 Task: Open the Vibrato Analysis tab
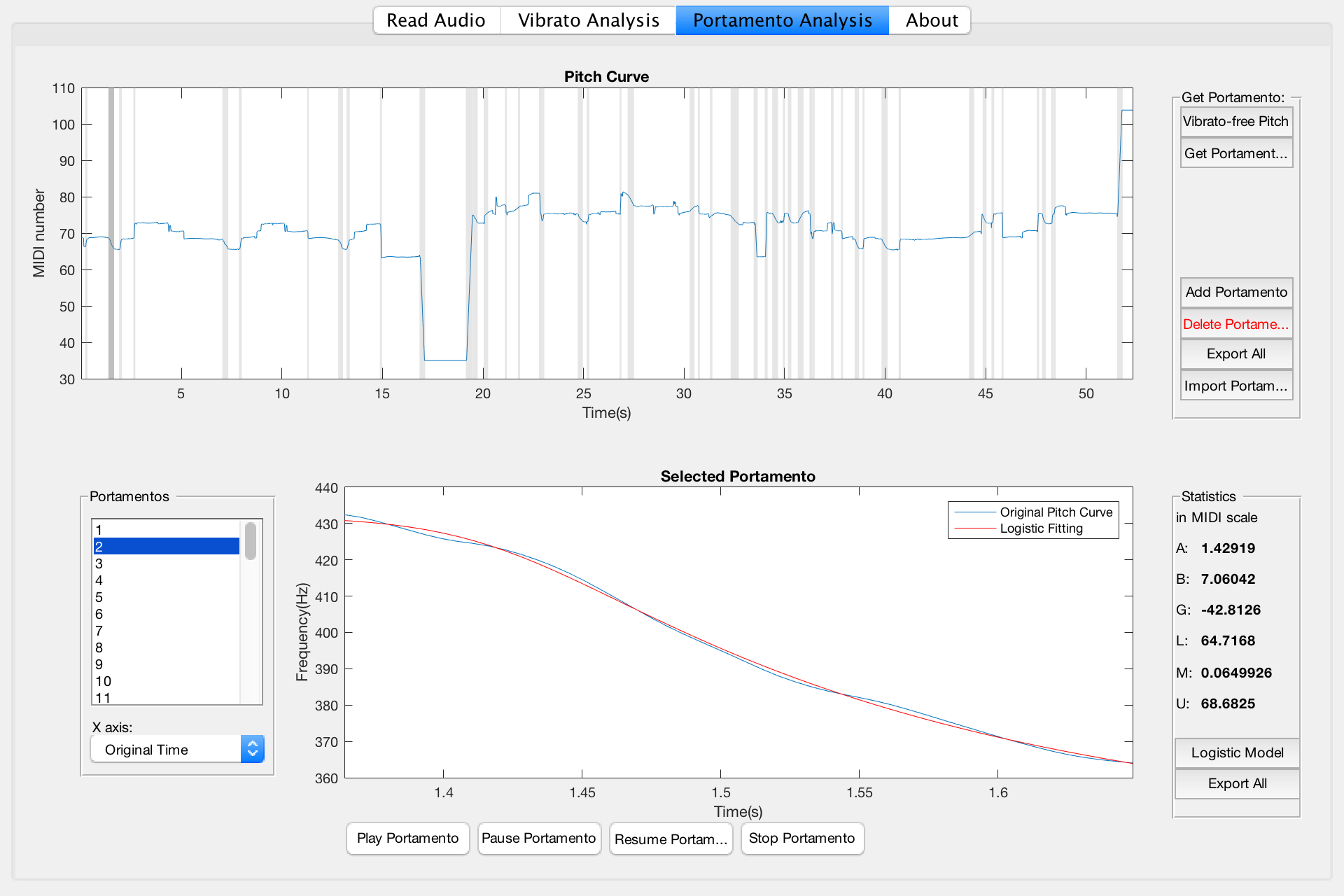tap(588, 20)
